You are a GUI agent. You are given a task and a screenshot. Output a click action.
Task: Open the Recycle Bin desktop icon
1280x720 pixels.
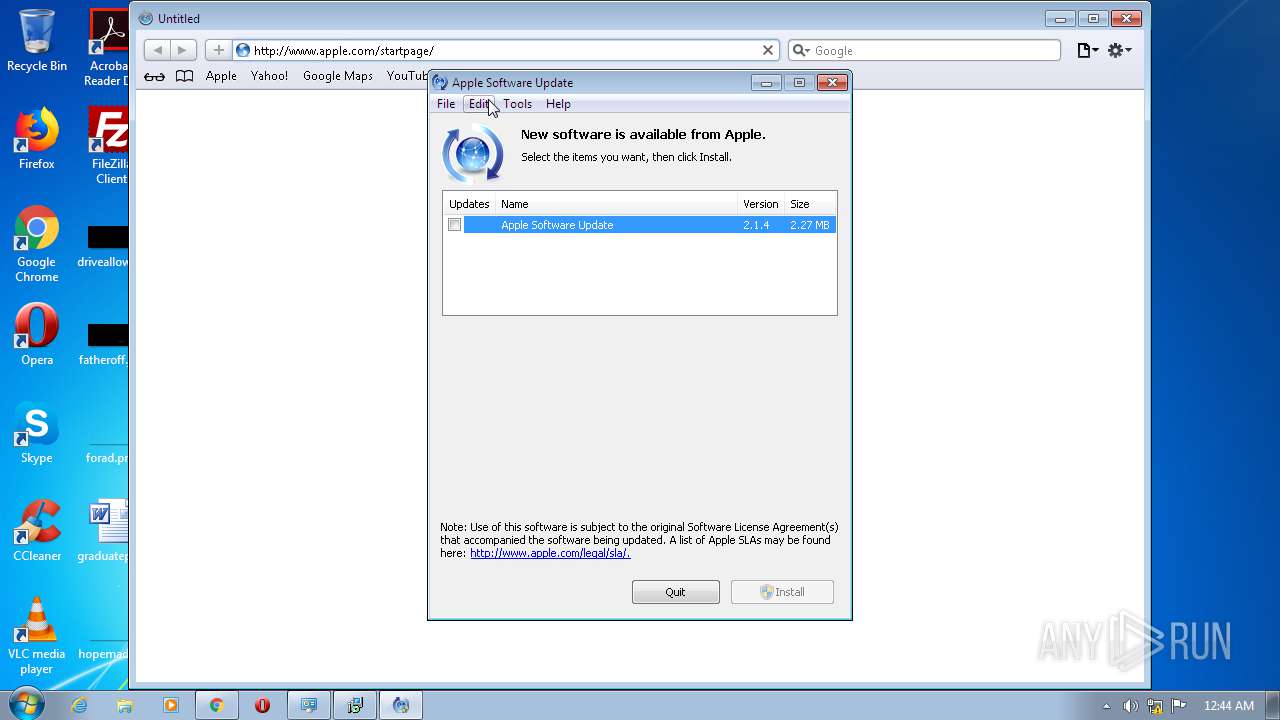point(37,41)
